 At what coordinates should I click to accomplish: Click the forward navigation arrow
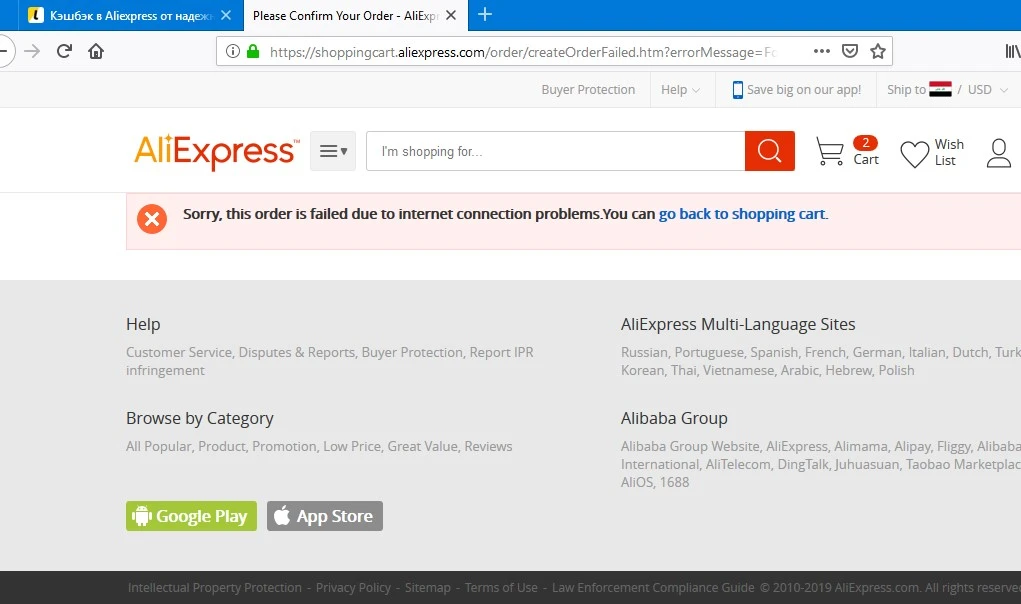32,51
